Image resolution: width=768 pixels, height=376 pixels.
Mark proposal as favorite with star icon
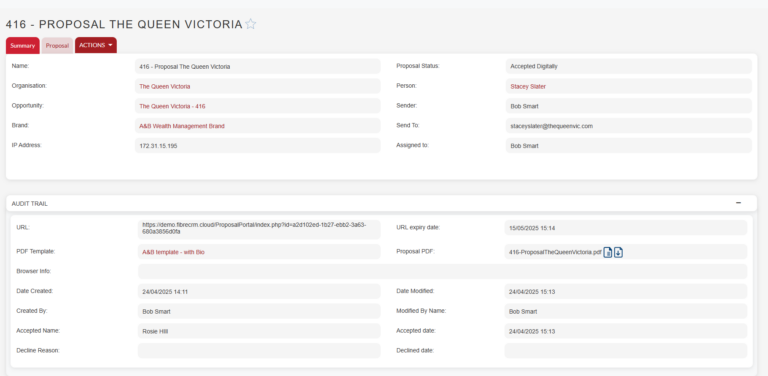(x=250, y=24)
